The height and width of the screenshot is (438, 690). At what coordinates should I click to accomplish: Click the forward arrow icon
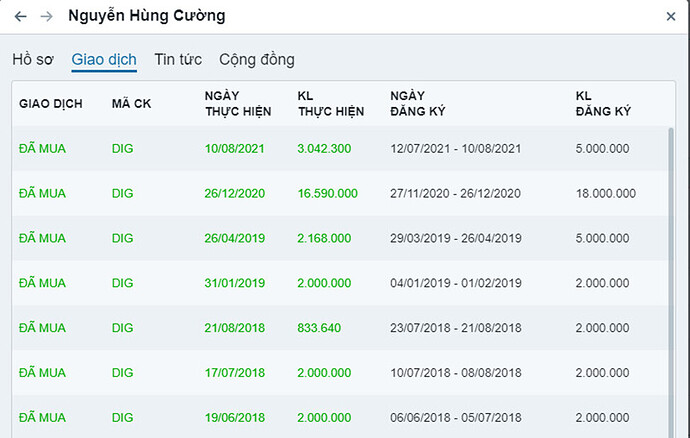(x=46, y=17)
